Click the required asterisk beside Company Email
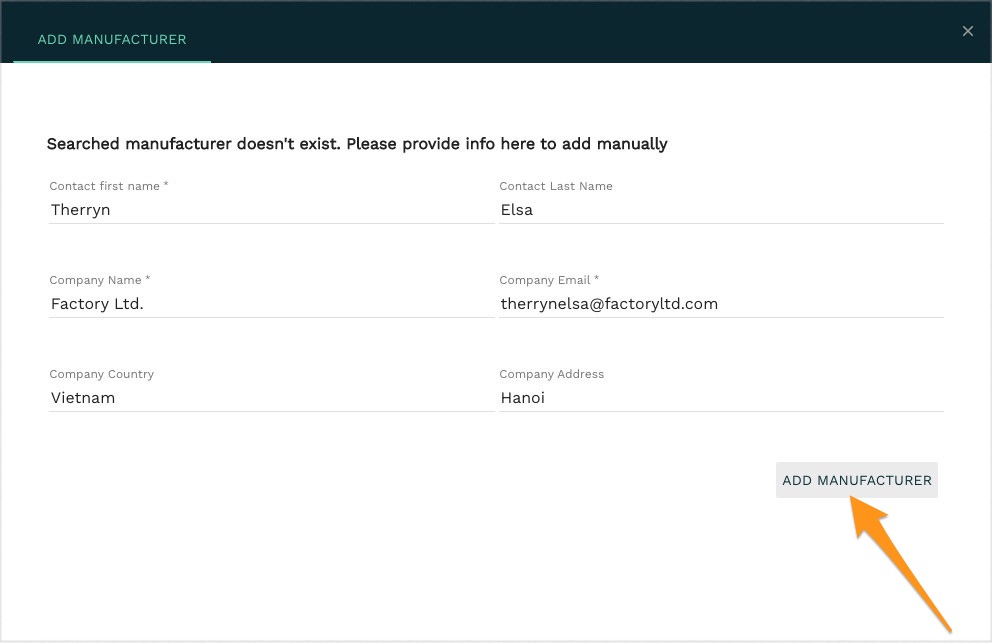This screenshot has height=644, width=992. [597, 279]
